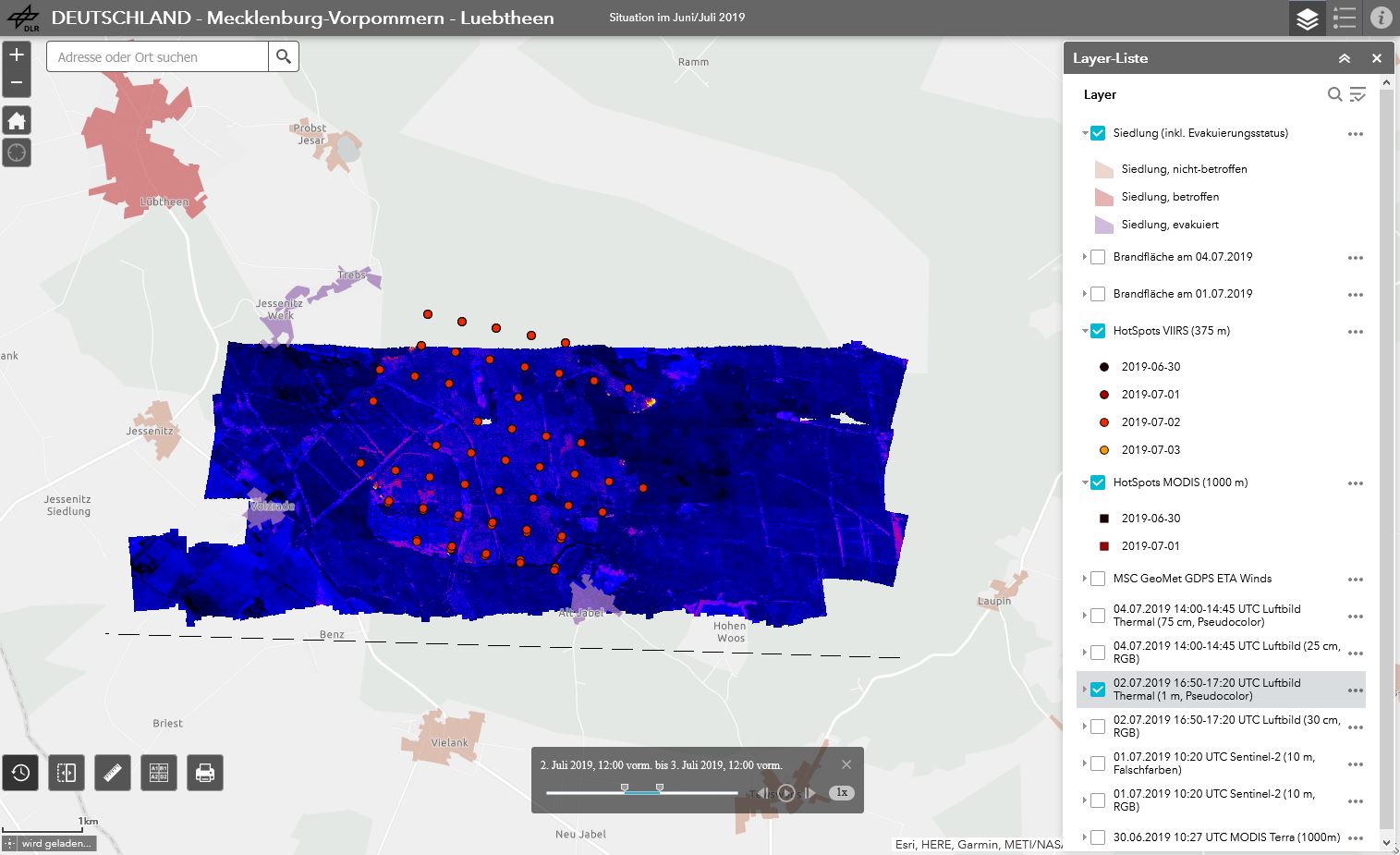The height and width of the screenshot is (855, 1400).
Task: Select the ruler measurement tool
Action: pyautogui.click(x=113, y=773)
